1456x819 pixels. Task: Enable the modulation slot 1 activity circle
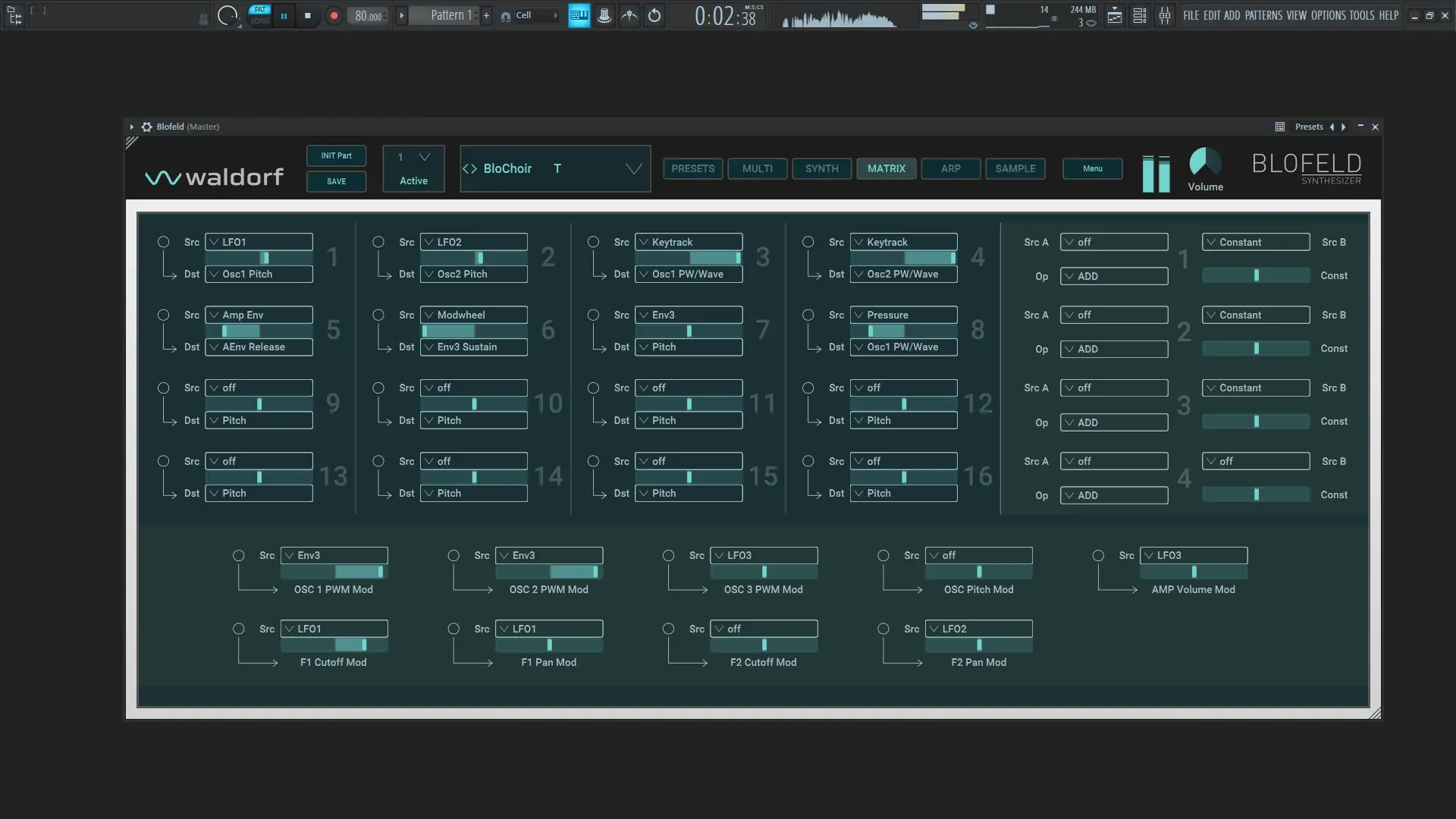click(x=163, y=242)
